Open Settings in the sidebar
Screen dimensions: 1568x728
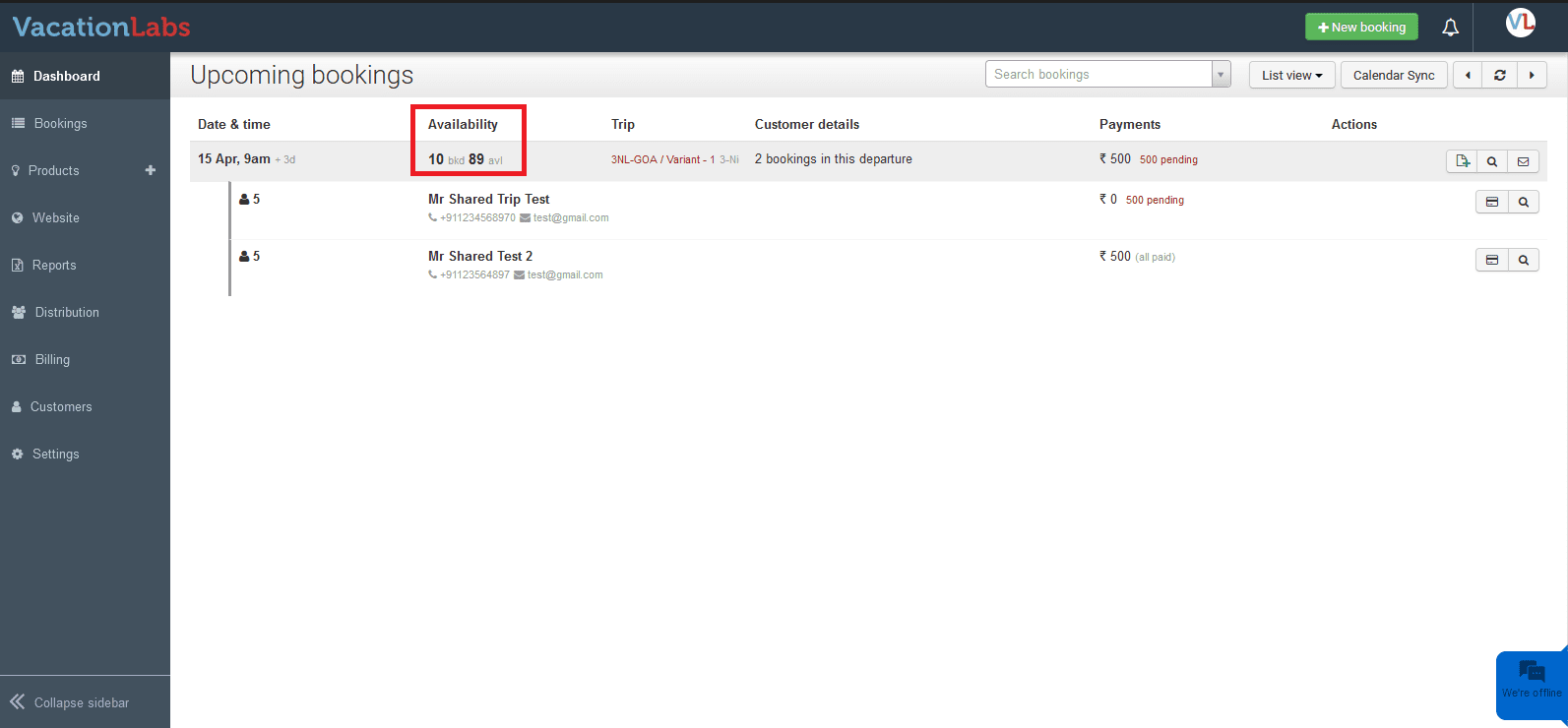click(x=55, y=454)
